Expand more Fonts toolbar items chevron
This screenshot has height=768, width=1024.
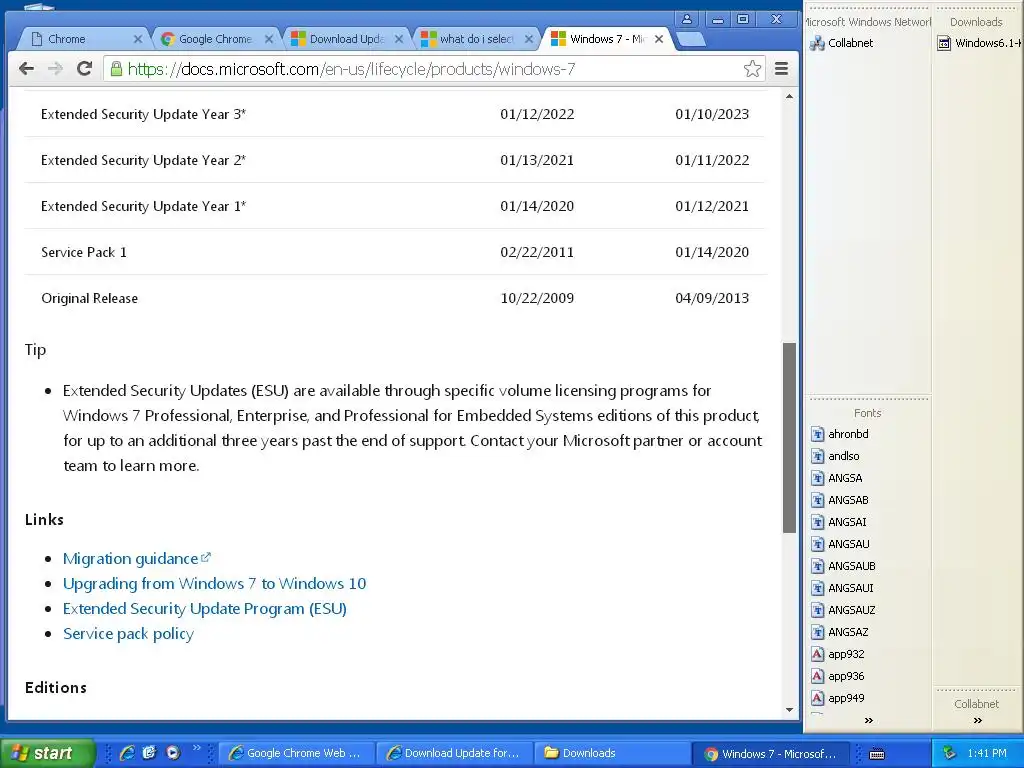point(869,721)
